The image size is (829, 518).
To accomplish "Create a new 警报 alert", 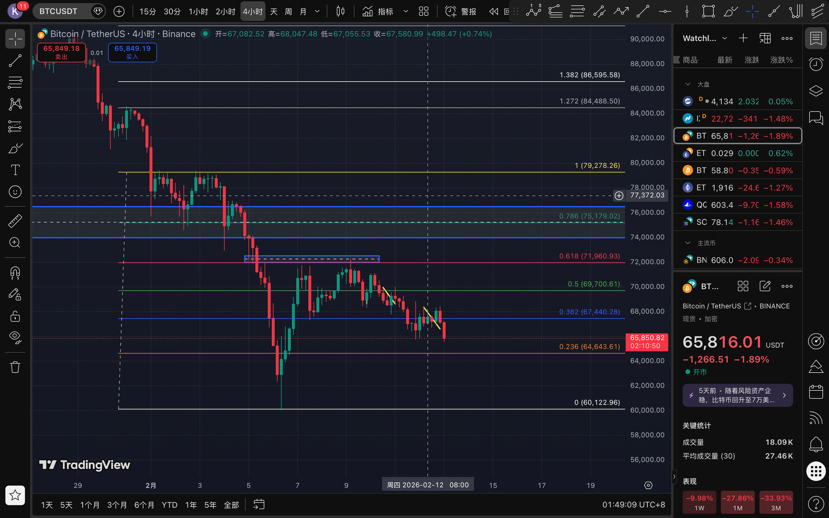I will [x=460, y=11].
